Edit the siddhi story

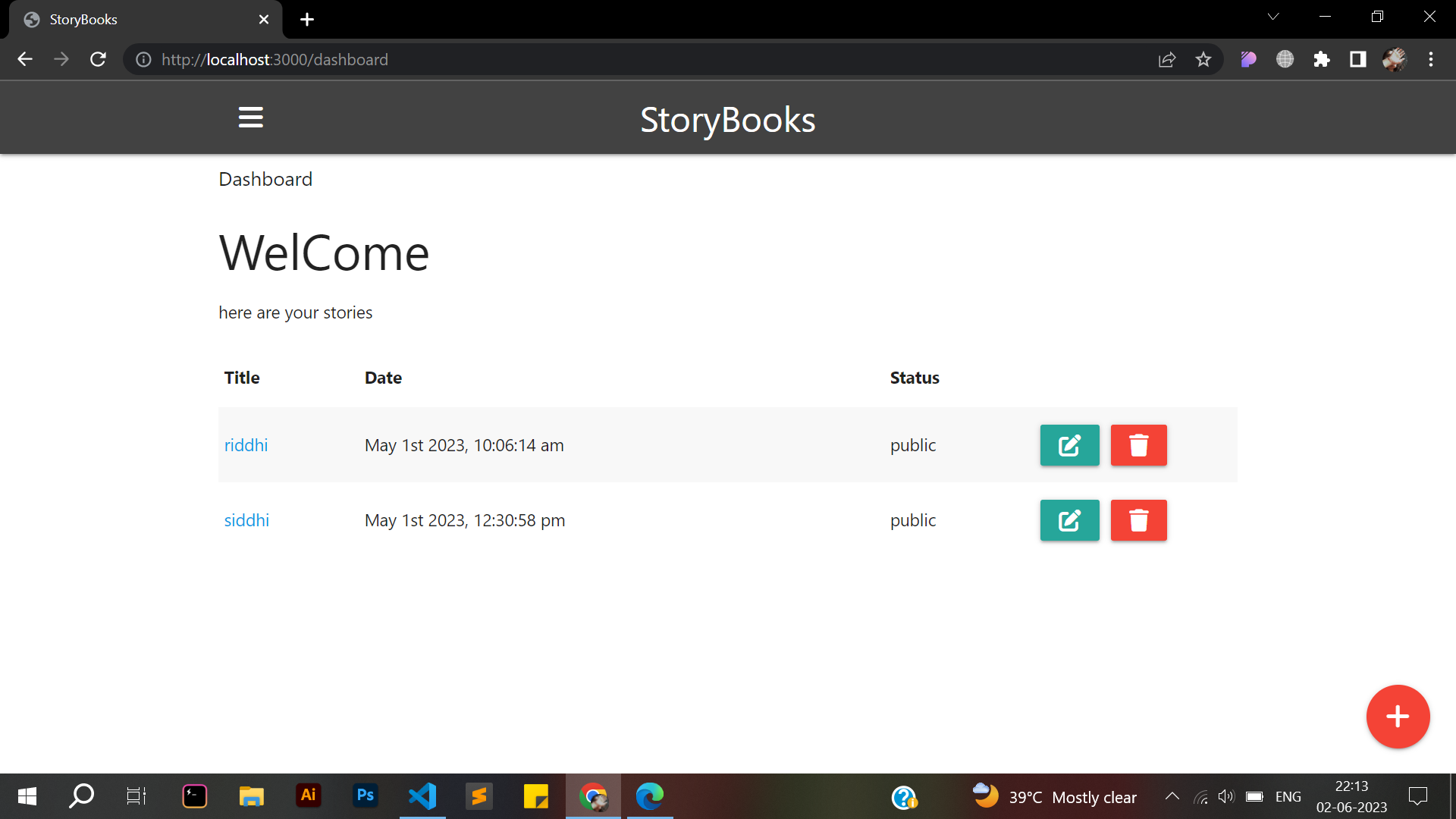point(1069,520)
